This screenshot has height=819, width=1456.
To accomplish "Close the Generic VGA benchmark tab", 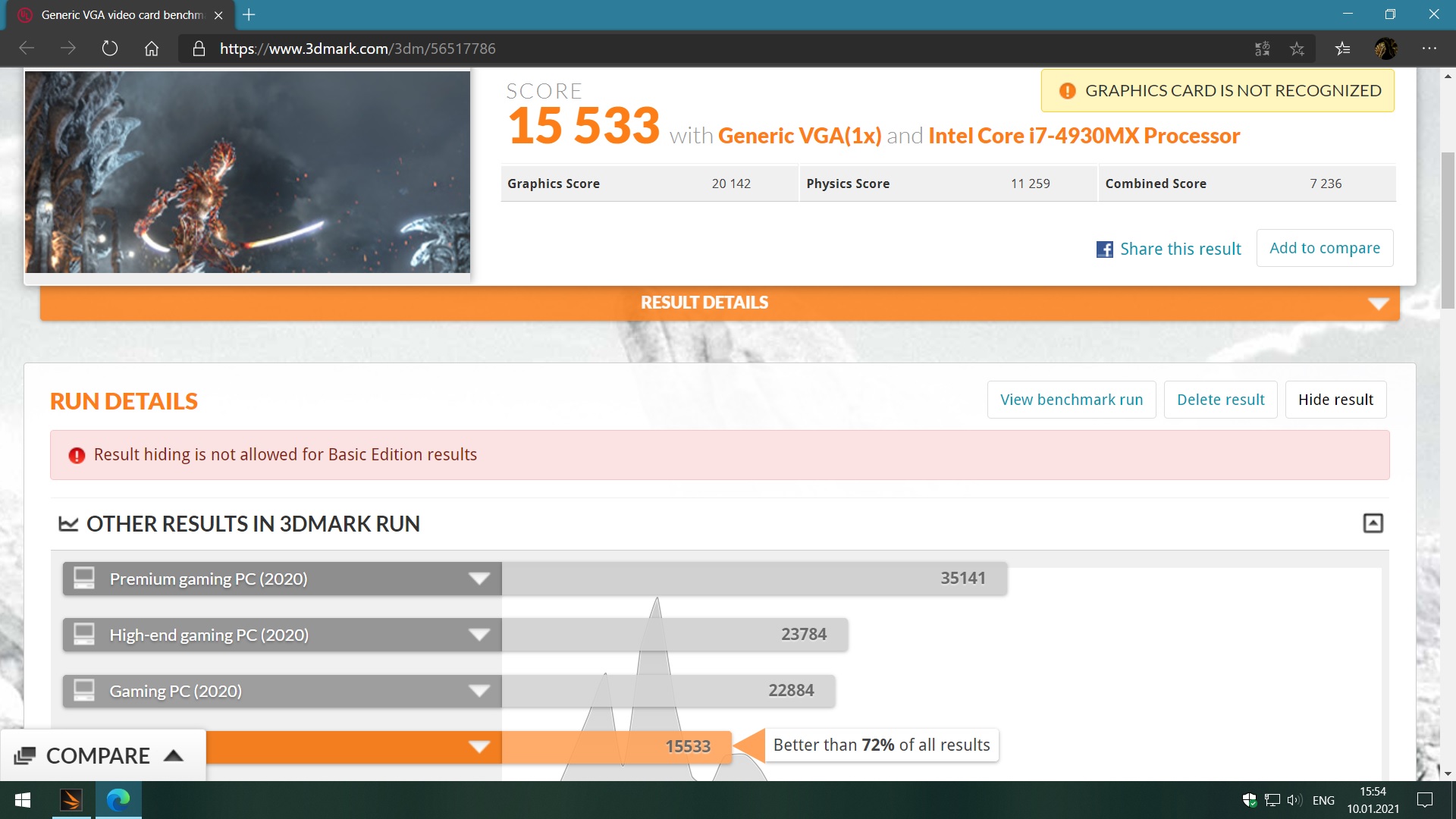I will pyautogui.click(x=218, y=15).
